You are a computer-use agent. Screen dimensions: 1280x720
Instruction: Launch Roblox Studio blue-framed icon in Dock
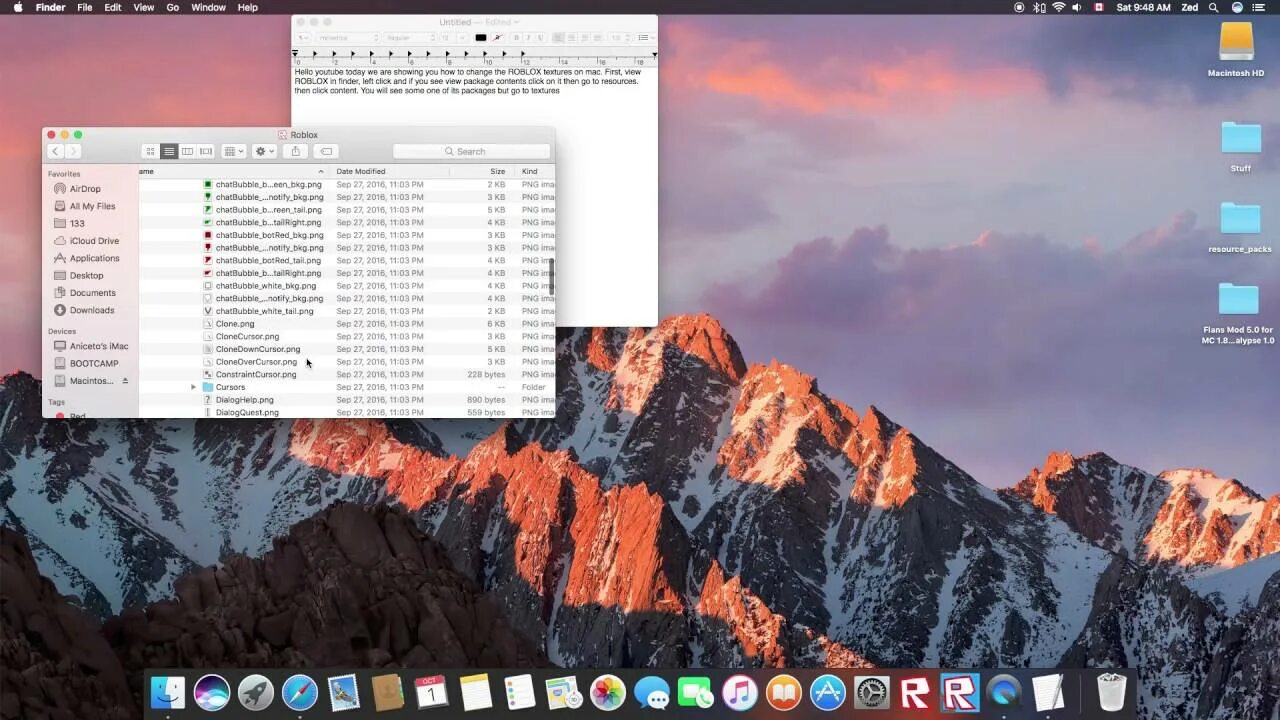tap(960, 692)
